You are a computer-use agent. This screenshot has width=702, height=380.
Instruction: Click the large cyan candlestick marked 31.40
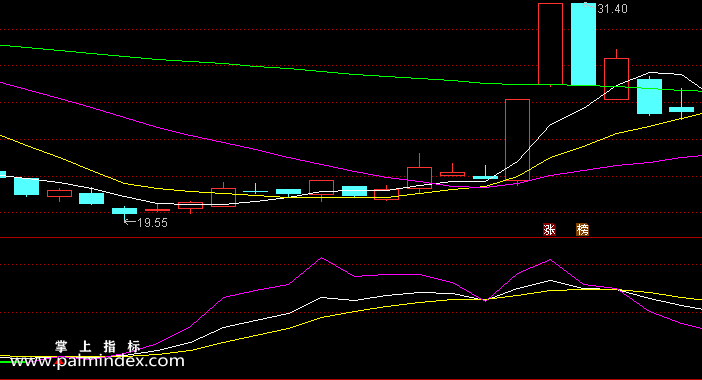point(583,44)
